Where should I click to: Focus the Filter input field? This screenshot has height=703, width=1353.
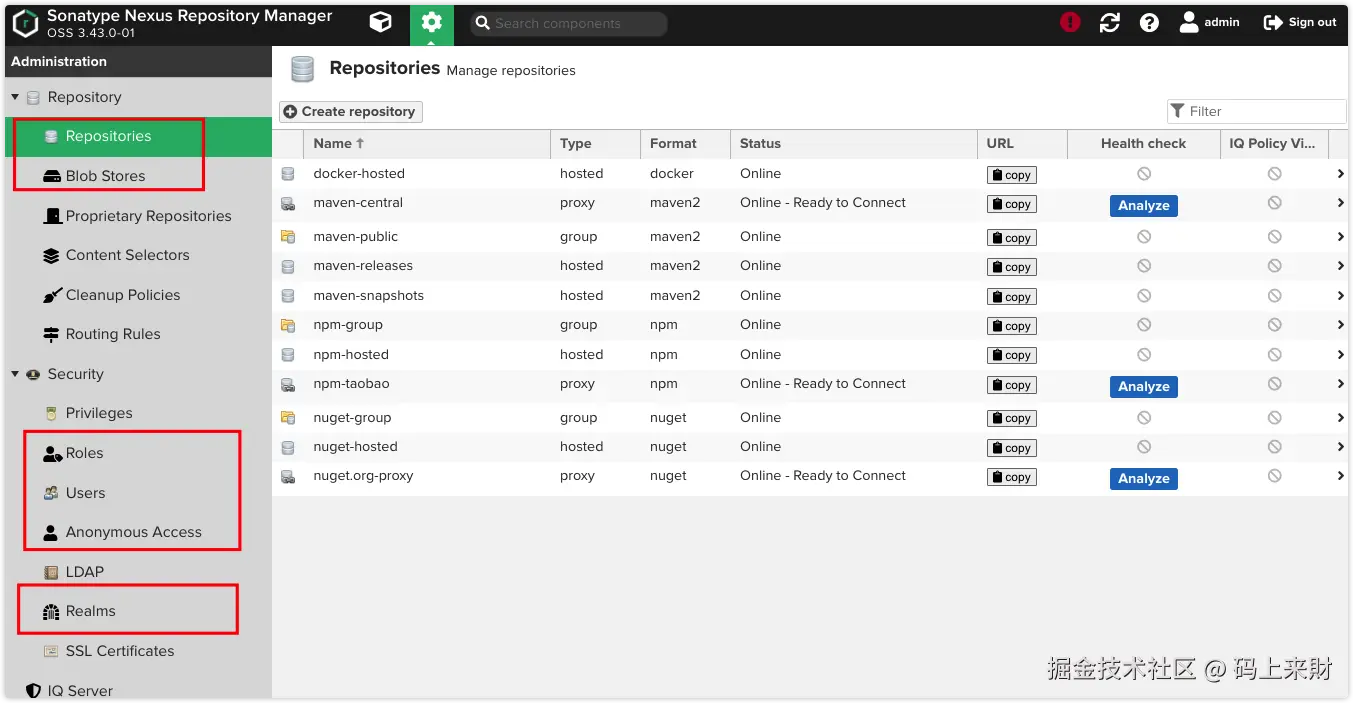click(1257, 111)
